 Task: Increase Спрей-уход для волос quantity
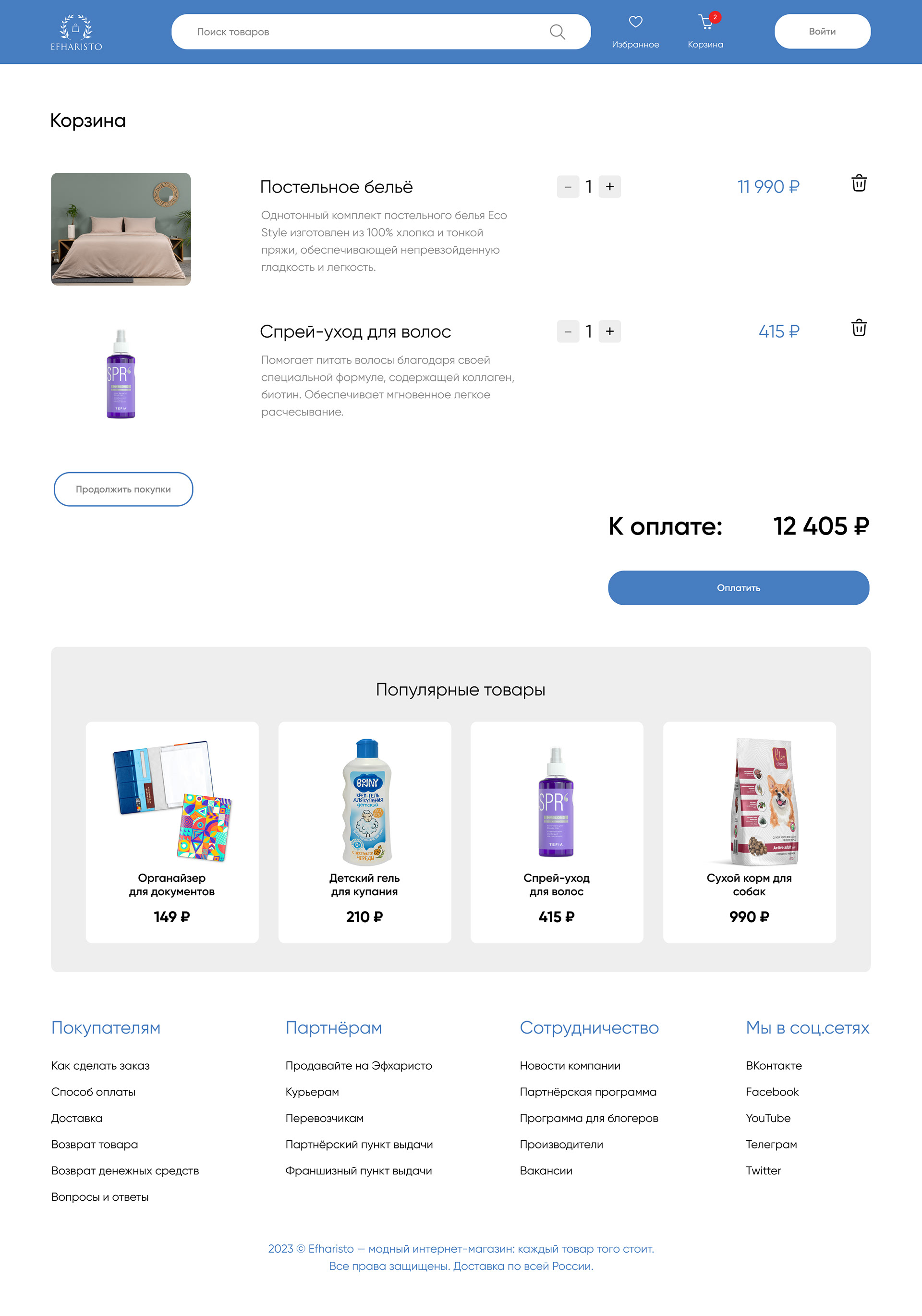(610, 331)
